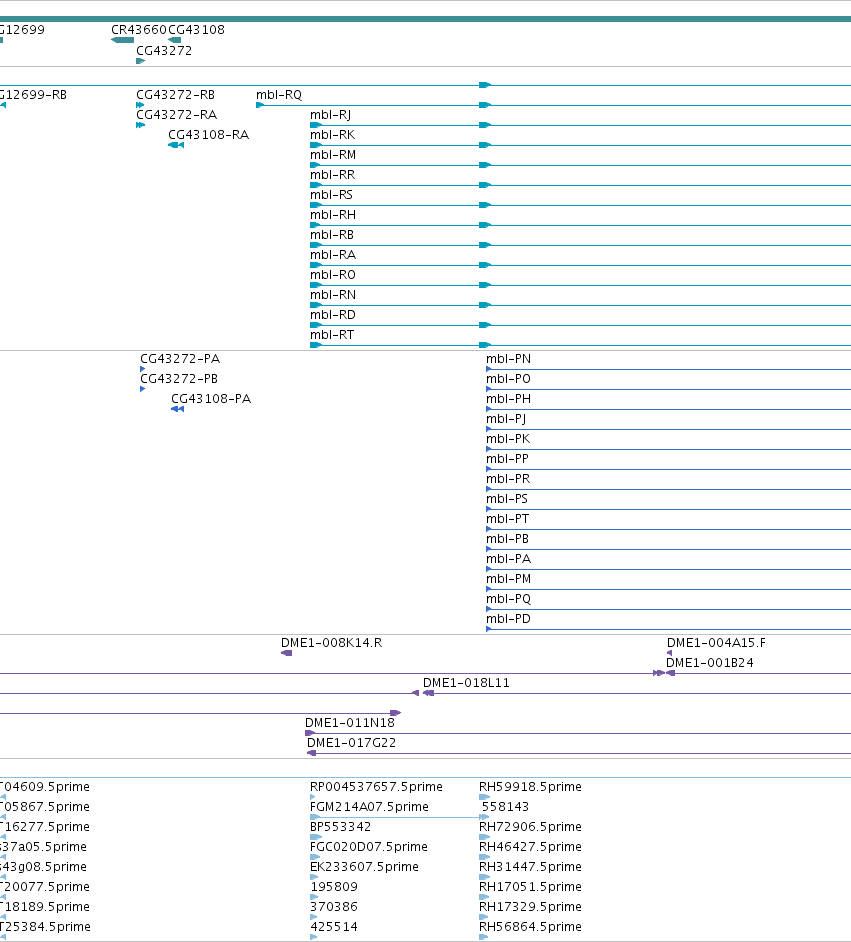Select protein mbl-PP
851x942 pixels.
pyautogui.click(x=507, y=458)
